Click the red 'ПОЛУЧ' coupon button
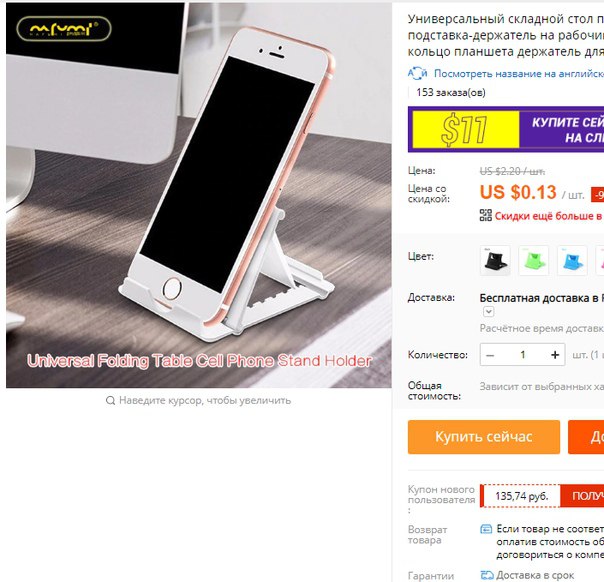This screenshot has width=604, height=582. pyautogui.click(x=582, y=496)
